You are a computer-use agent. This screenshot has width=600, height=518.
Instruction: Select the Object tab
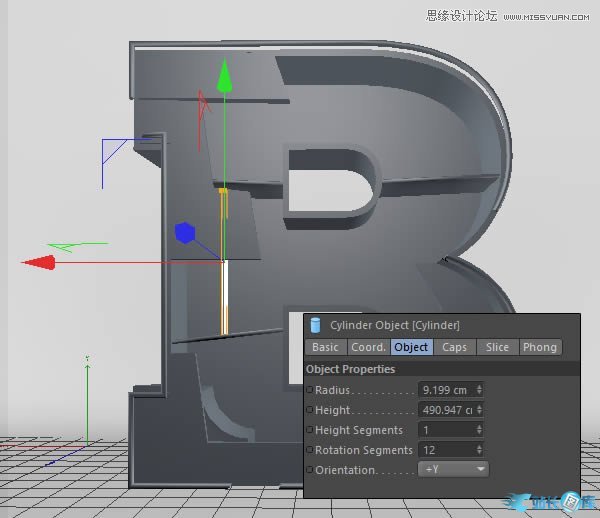[x=411, y=347]
